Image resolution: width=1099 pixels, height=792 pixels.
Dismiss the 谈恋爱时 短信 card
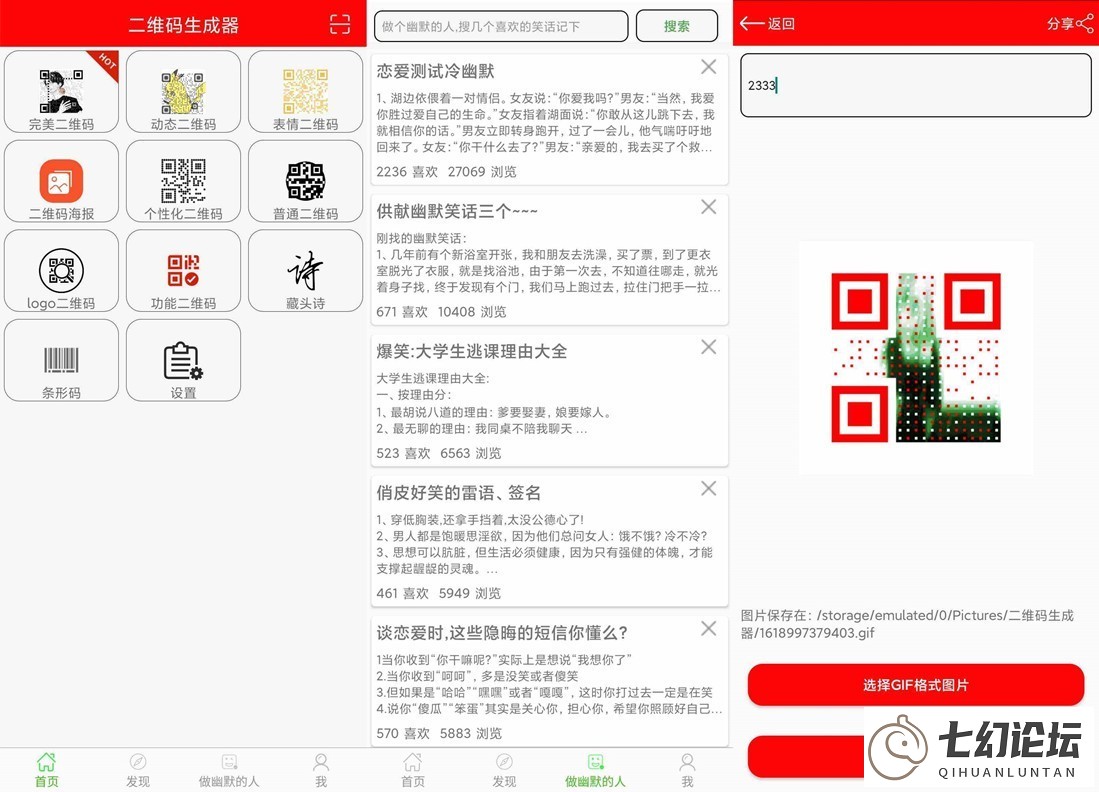[709, 629]
